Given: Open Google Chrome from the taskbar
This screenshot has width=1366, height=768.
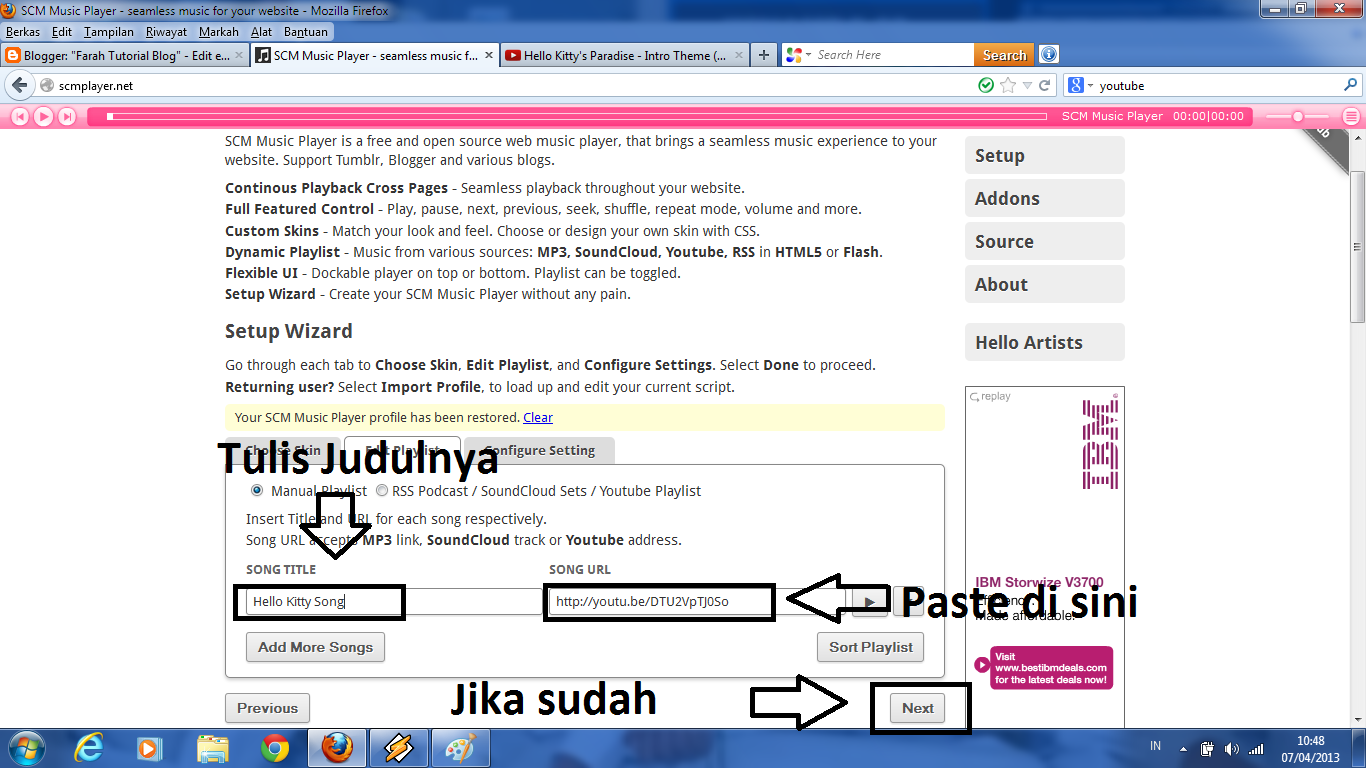Looking at the screenshot, I should [x=275, y=747].
